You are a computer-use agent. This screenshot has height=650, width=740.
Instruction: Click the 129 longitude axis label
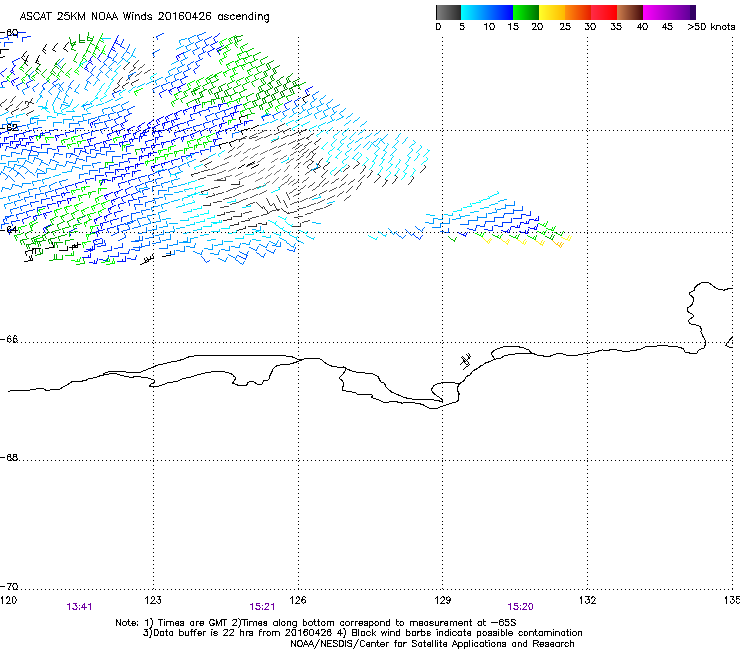(x=443, y=600)
